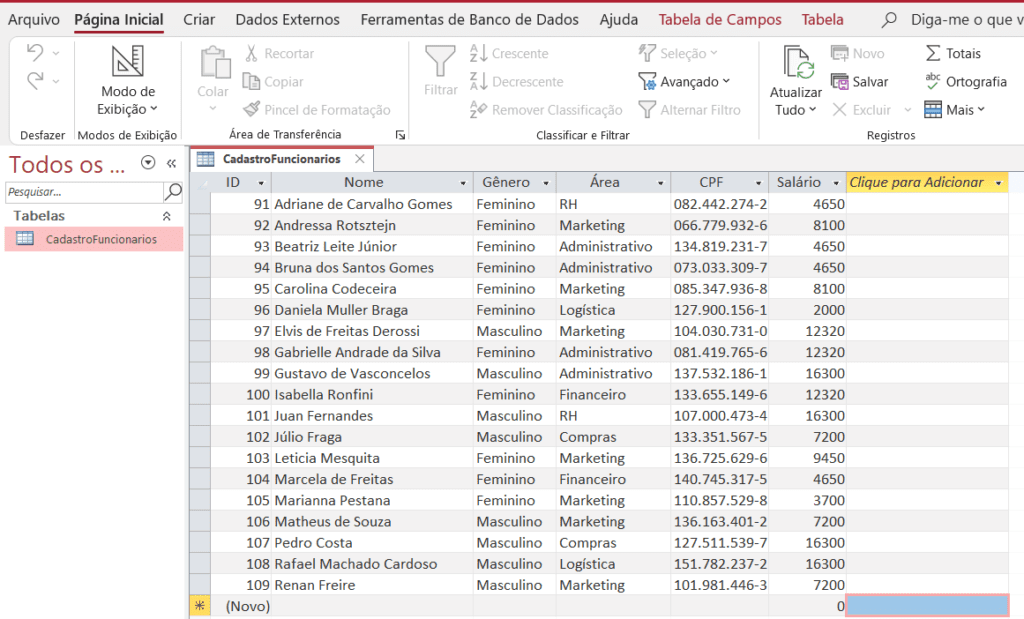The image size is (1024, 619).
Task: Switch to the Criar ribbon tab
Action: tap(198, 19)
